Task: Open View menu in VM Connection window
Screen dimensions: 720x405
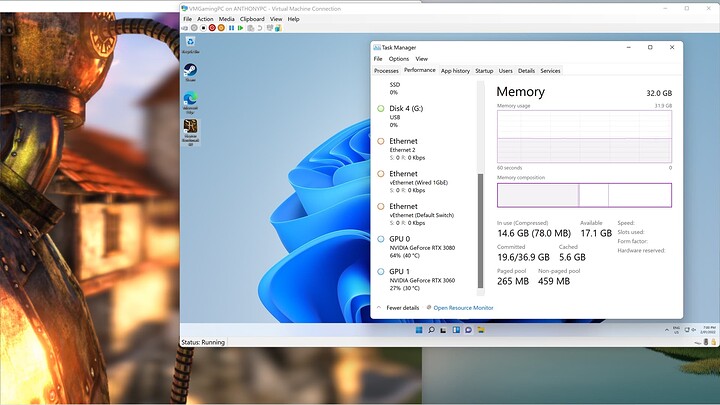Action: [276, 19]
